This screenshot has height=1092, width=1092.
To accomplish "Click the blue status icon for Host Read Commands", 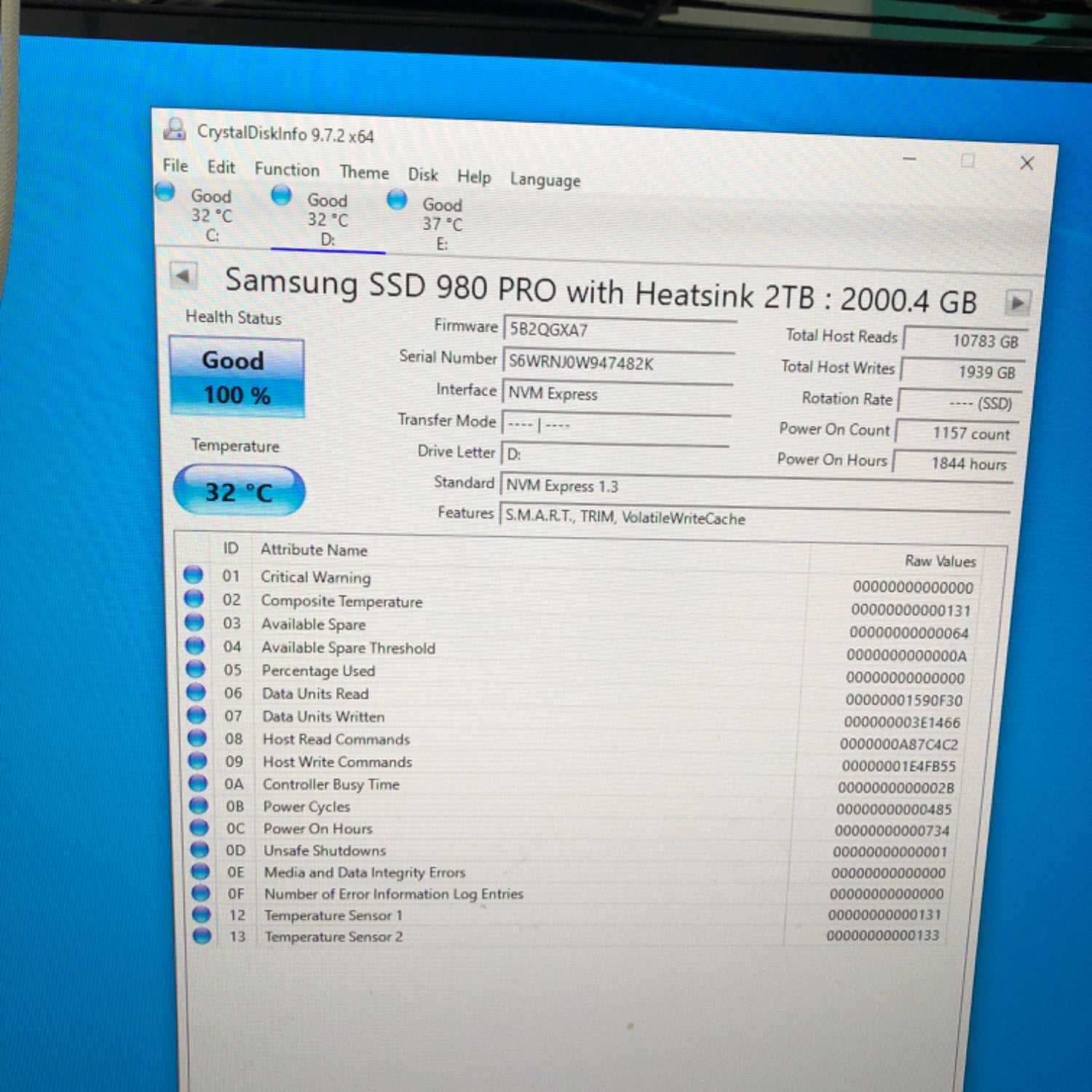I will coord(197,737).
